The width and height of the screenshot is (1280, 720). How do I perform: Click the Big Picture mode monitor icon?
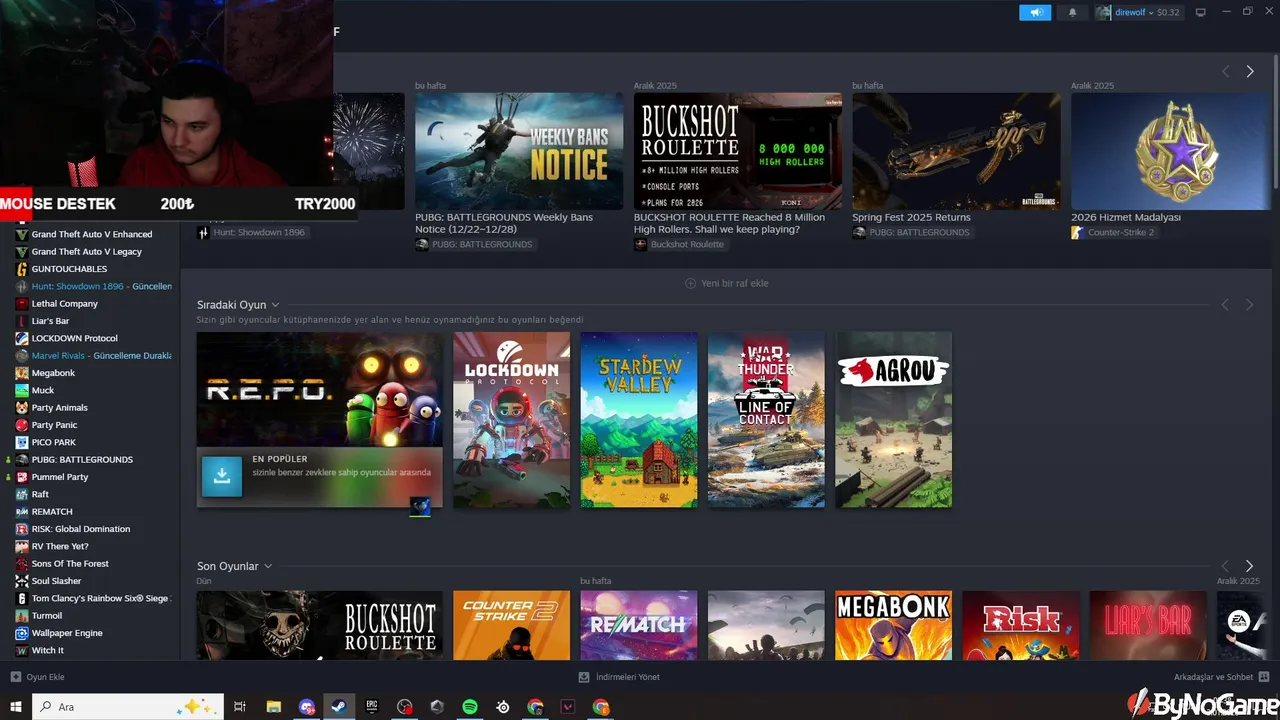[x=1201, y=13]
